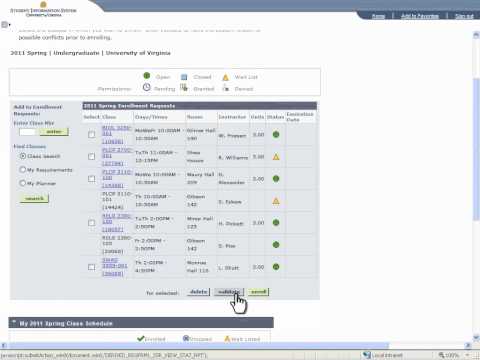The image size is (480, 360).
Task: Click the Denied permission icon in legend
Action: point(226,88)
